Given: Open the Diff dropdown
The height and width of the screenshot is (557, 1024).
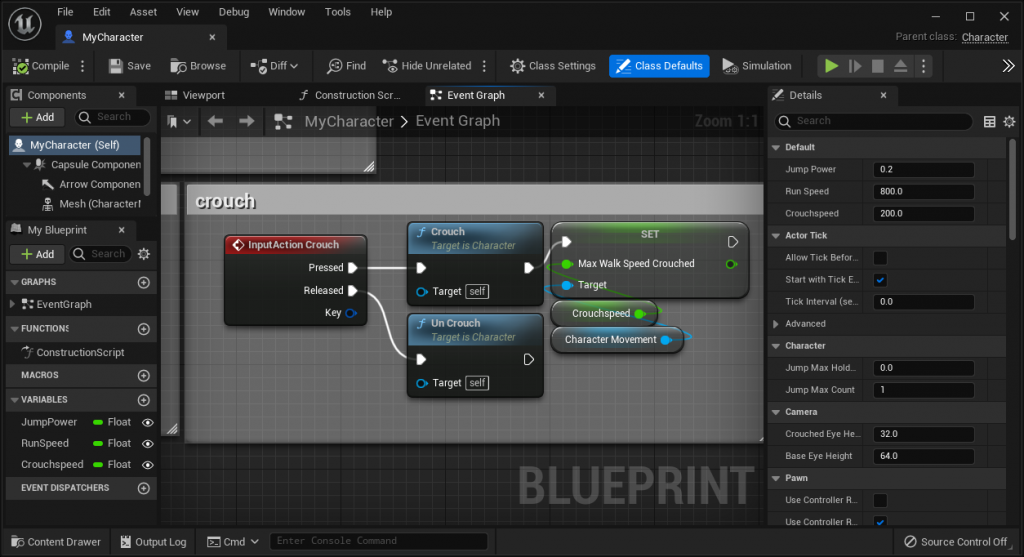Looking at the screenshot, I should point(274,66).
